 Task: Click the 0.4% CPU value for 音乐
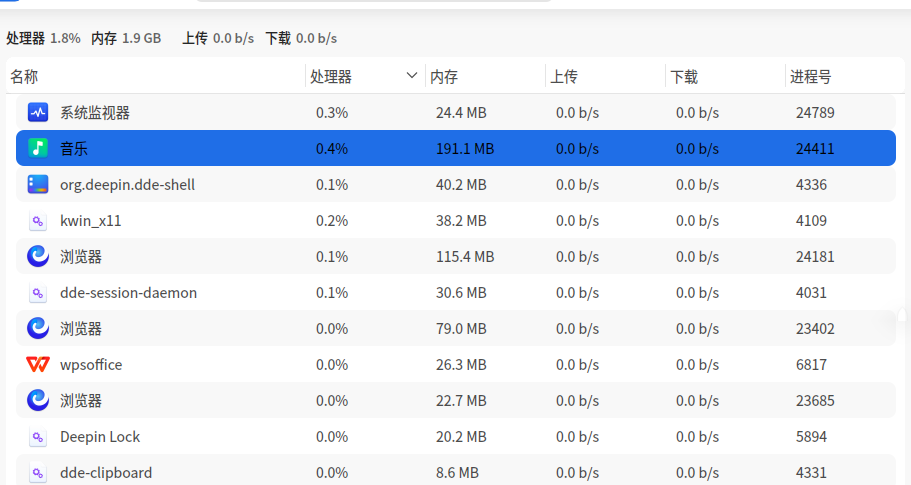[x=332, y=149]
